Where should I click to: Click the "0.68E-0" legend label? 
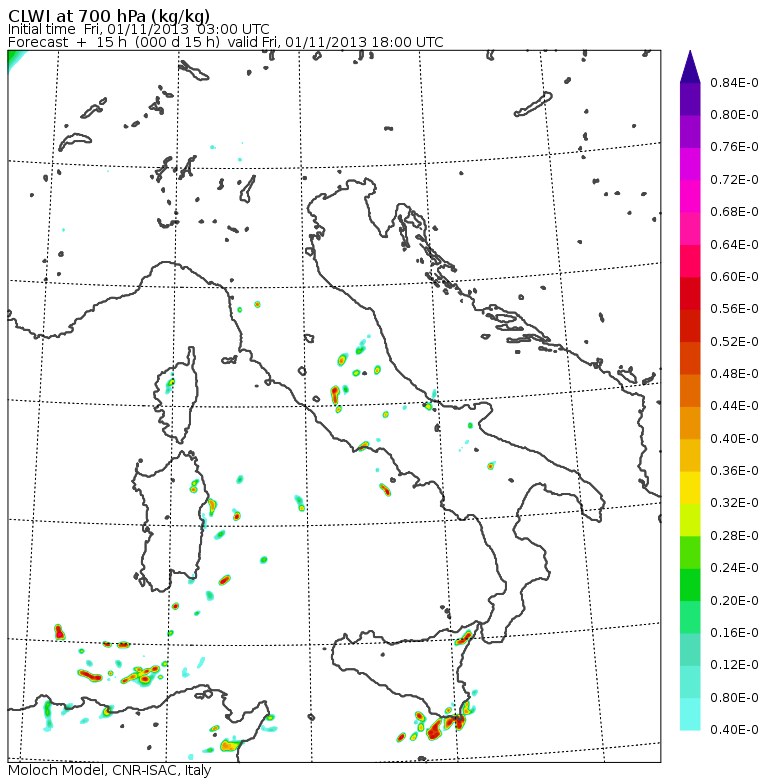coord(734,212)
